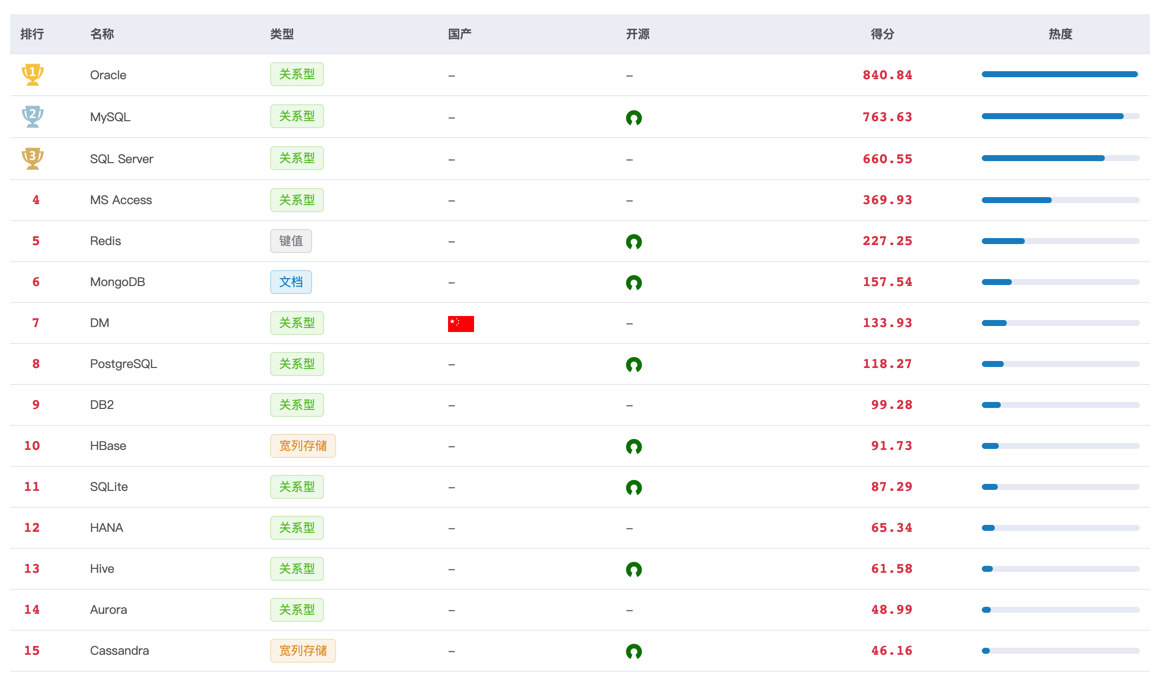Viewport: 1165px width, 675px height.
Task: Click the MongoDB database name
Action: pos(117,282)
